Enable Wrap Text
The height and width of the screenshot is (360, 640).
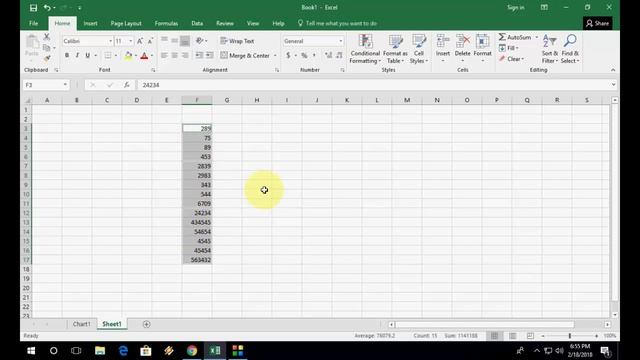(x=237, y=41)
